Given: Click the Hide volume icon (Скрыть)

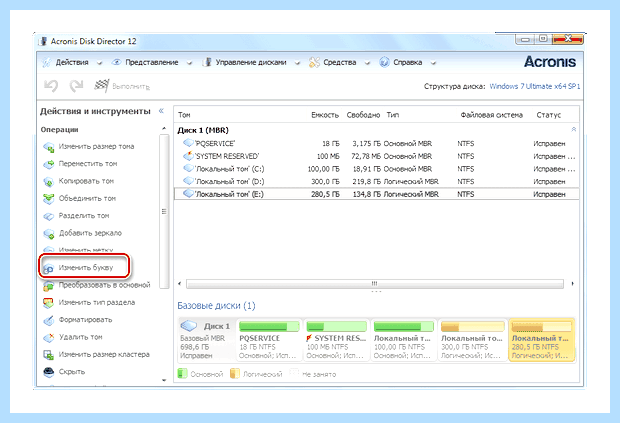Looking at the screenshot, I should (49, 372).
